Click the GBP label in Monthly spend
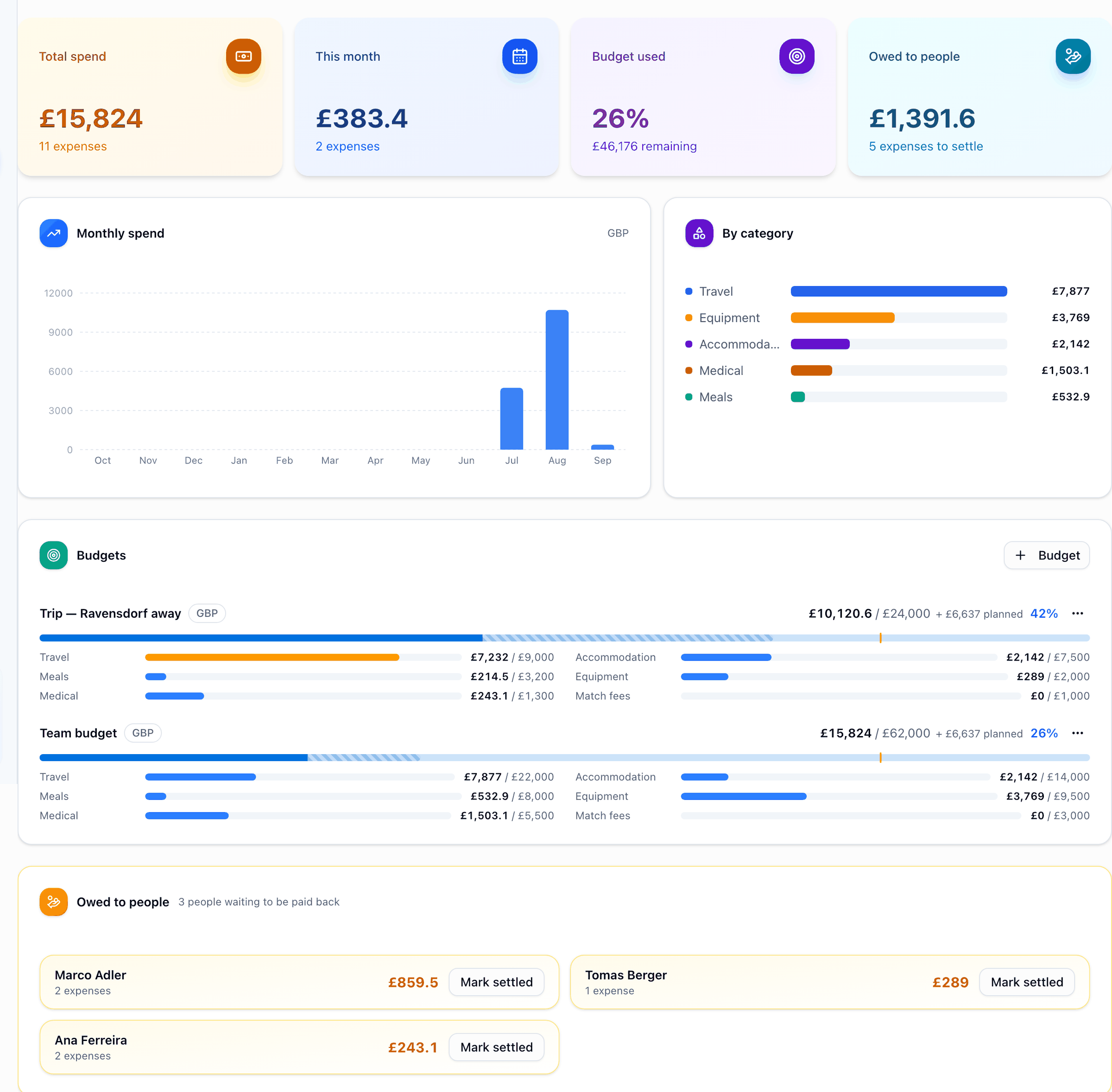This screenshot has height=1092, width=1112. 618,234
